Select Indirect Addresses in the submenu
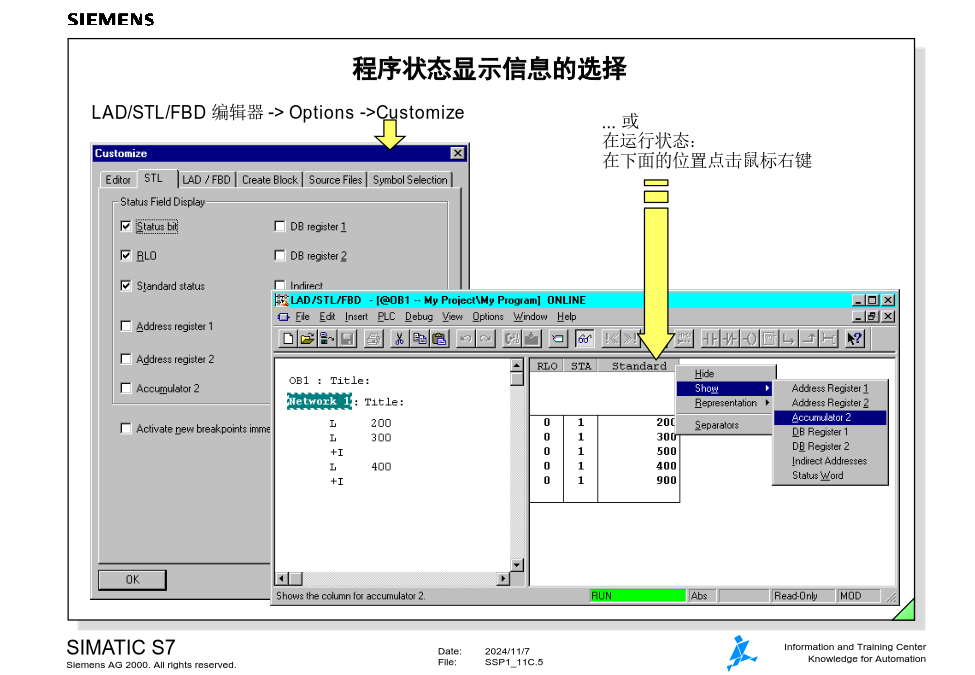The height and width of the screenshot is (675, 975). tap(830, 461)
